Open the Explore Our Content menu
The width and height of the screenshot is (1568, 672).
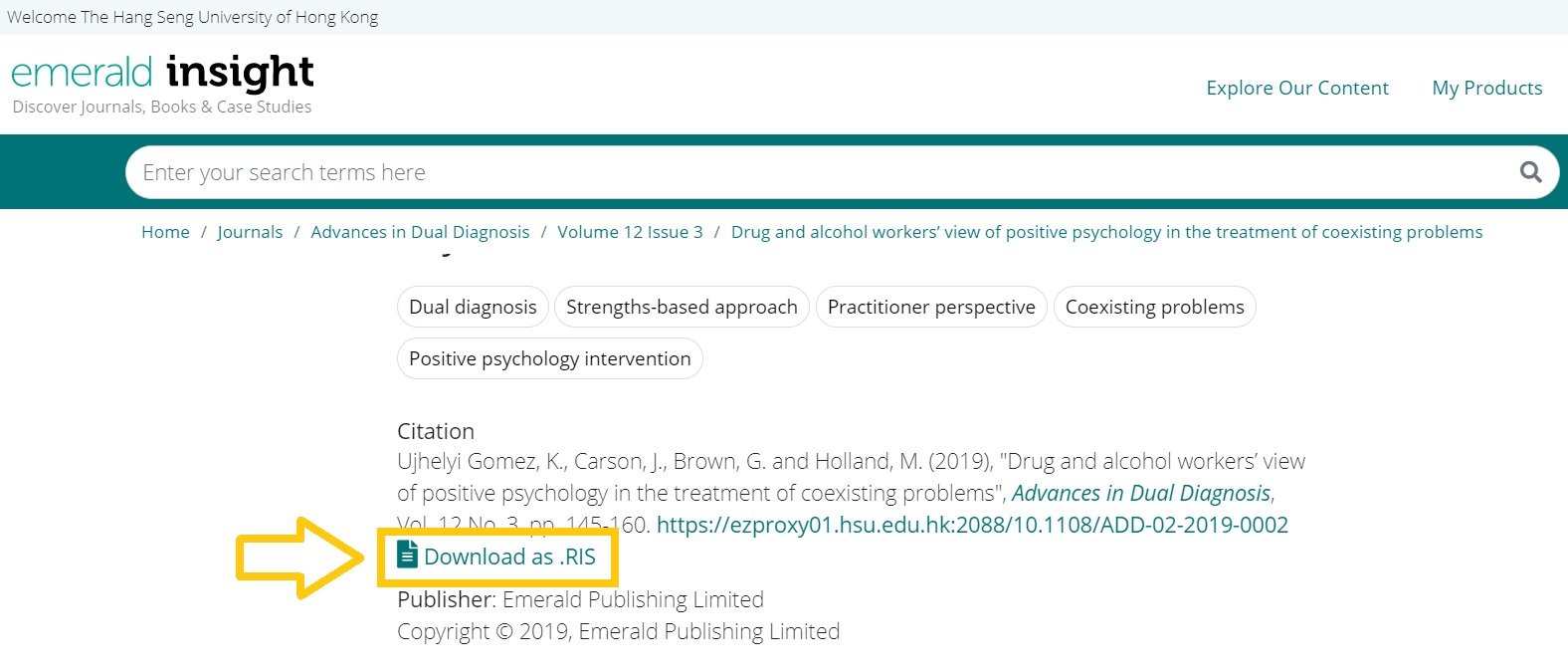click(x=1297, y=88)
